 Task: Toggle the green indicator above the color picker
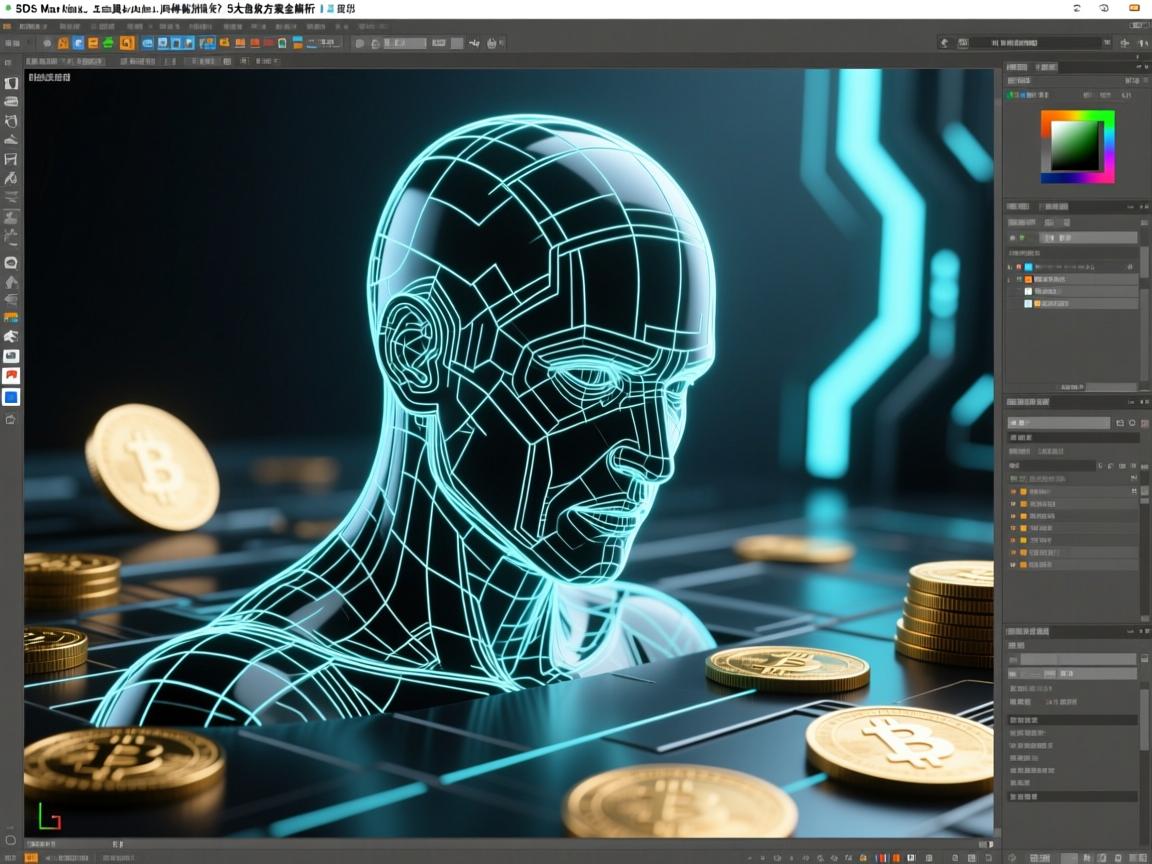tap(1010, 95)
